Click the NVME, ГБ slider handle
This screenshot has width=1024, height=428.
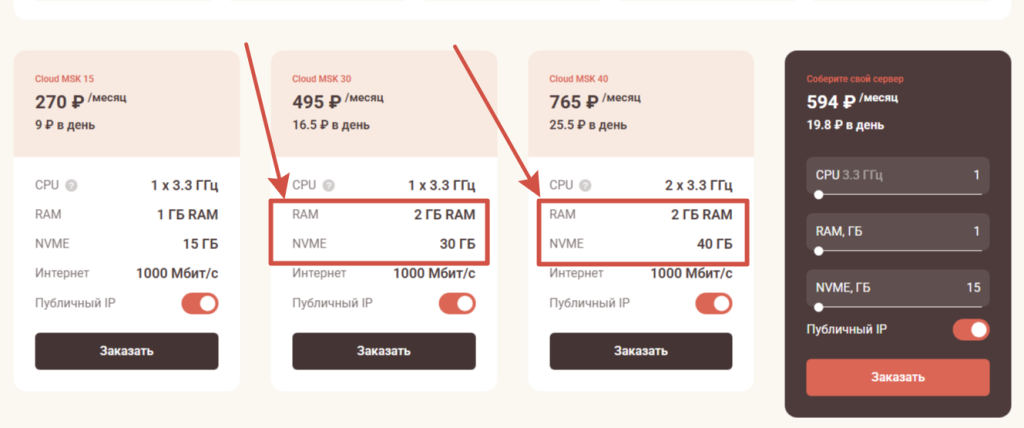[x=819, y=307]
